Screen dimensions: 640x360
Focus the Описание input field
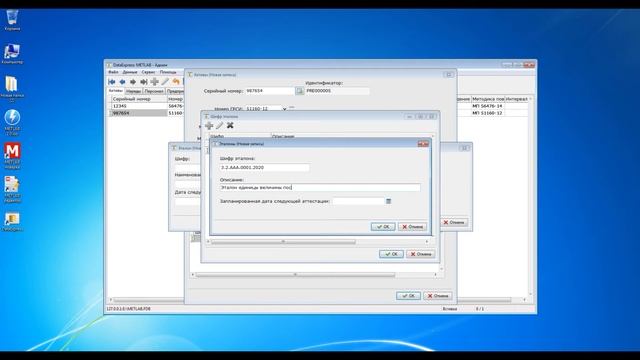(320, 187)
